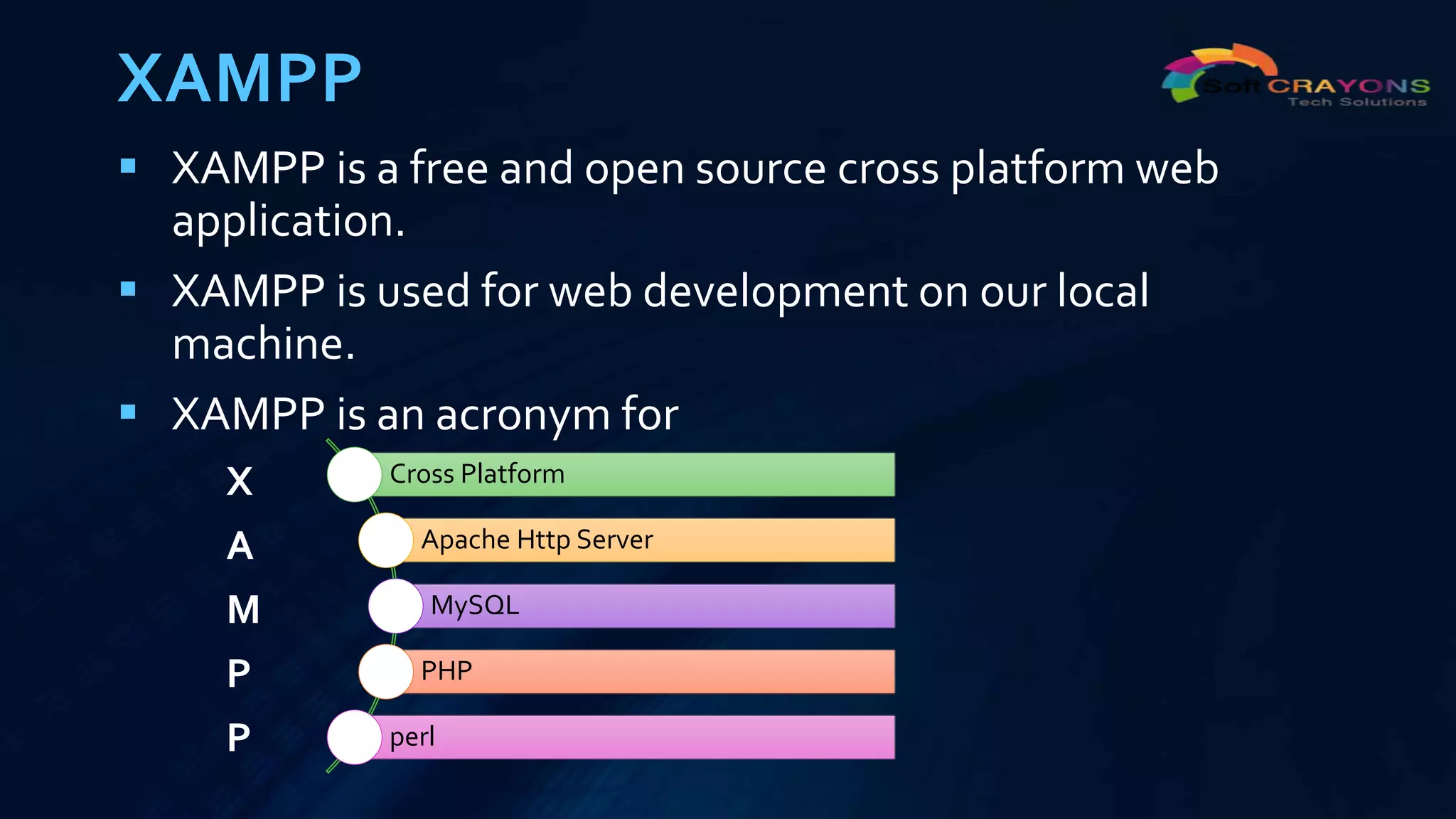Viewport: 1456px width, 819px height.
Task: Click the letter P next to the perl bar
Action: click(x=239, y=737)
